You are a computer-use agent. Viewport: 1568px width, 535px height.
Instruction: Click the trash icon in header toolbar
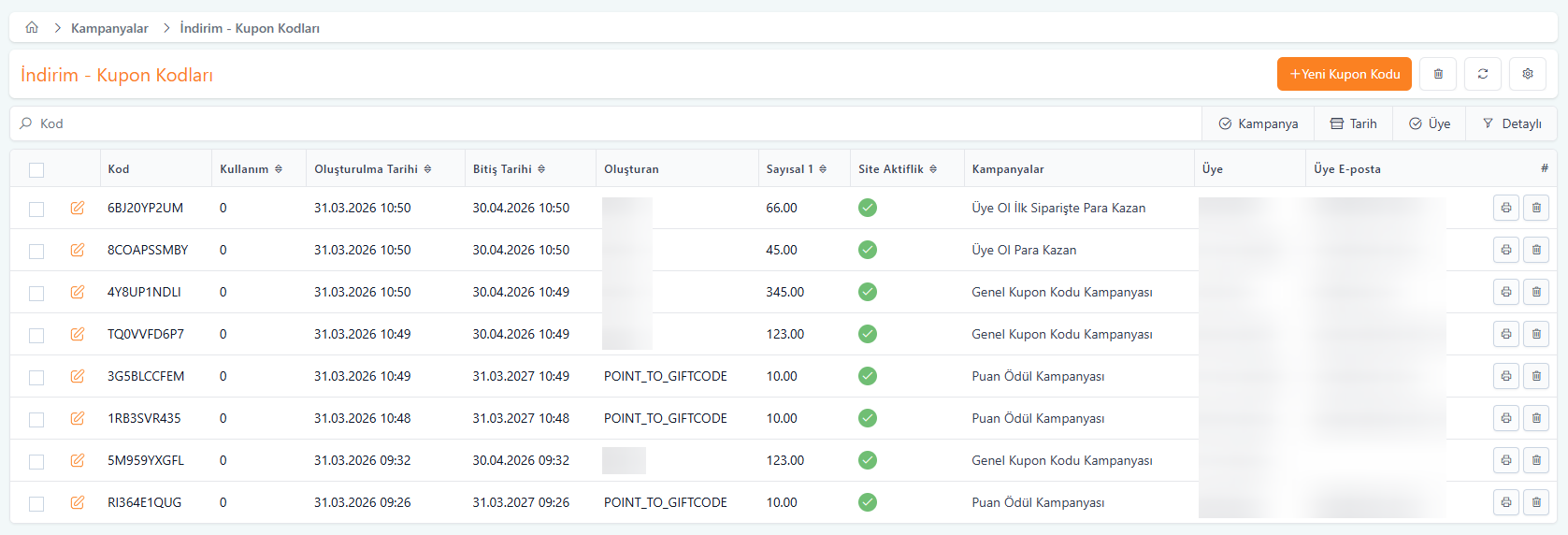pyautogui.click(x=1438, y=74)
